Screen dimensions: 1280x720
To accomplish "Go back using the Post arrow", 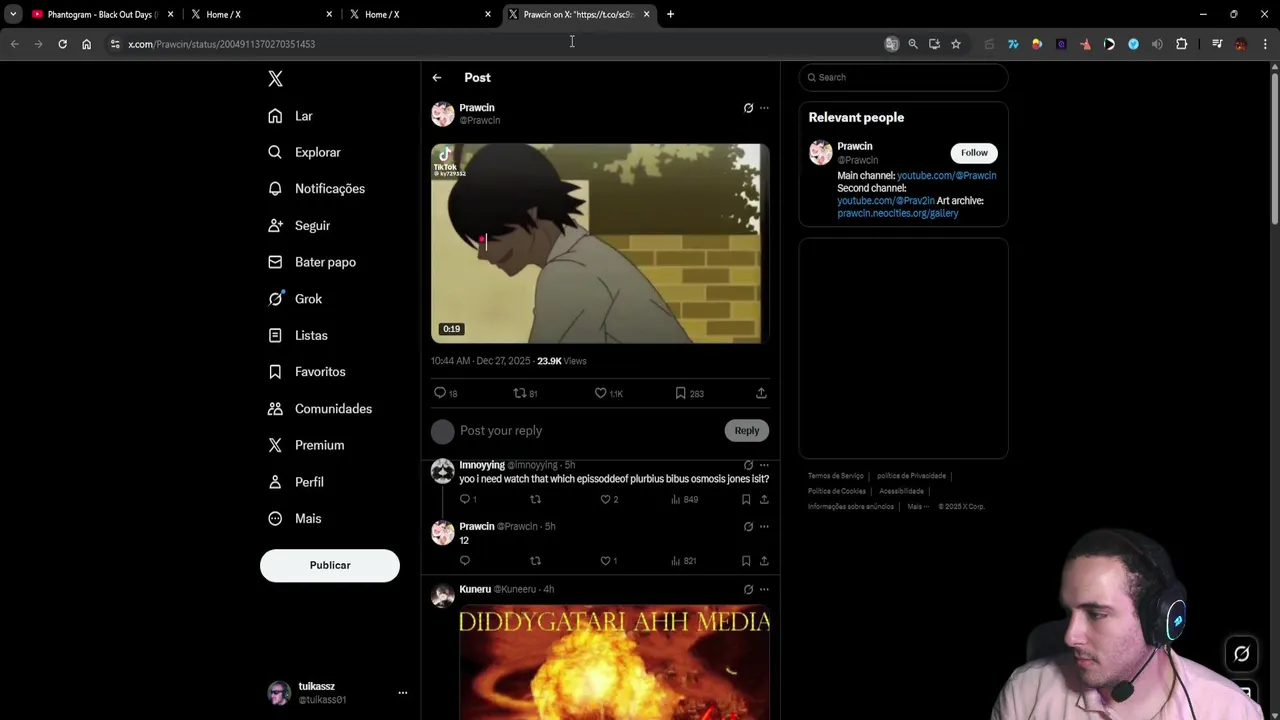I will click(x=437, y=77).
